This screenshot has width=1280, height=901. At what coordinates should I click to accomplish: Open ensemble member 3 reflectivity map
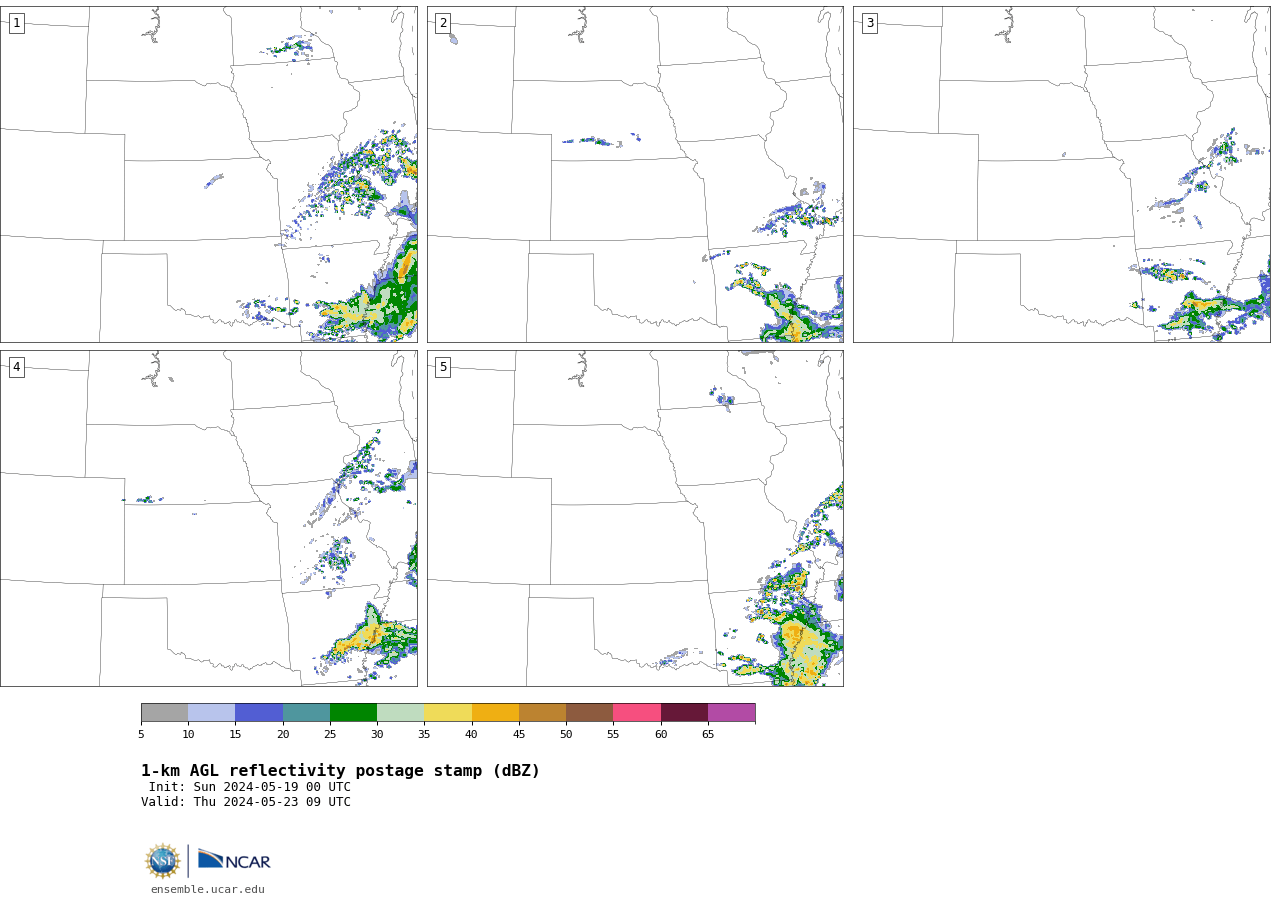[1061, 174]
